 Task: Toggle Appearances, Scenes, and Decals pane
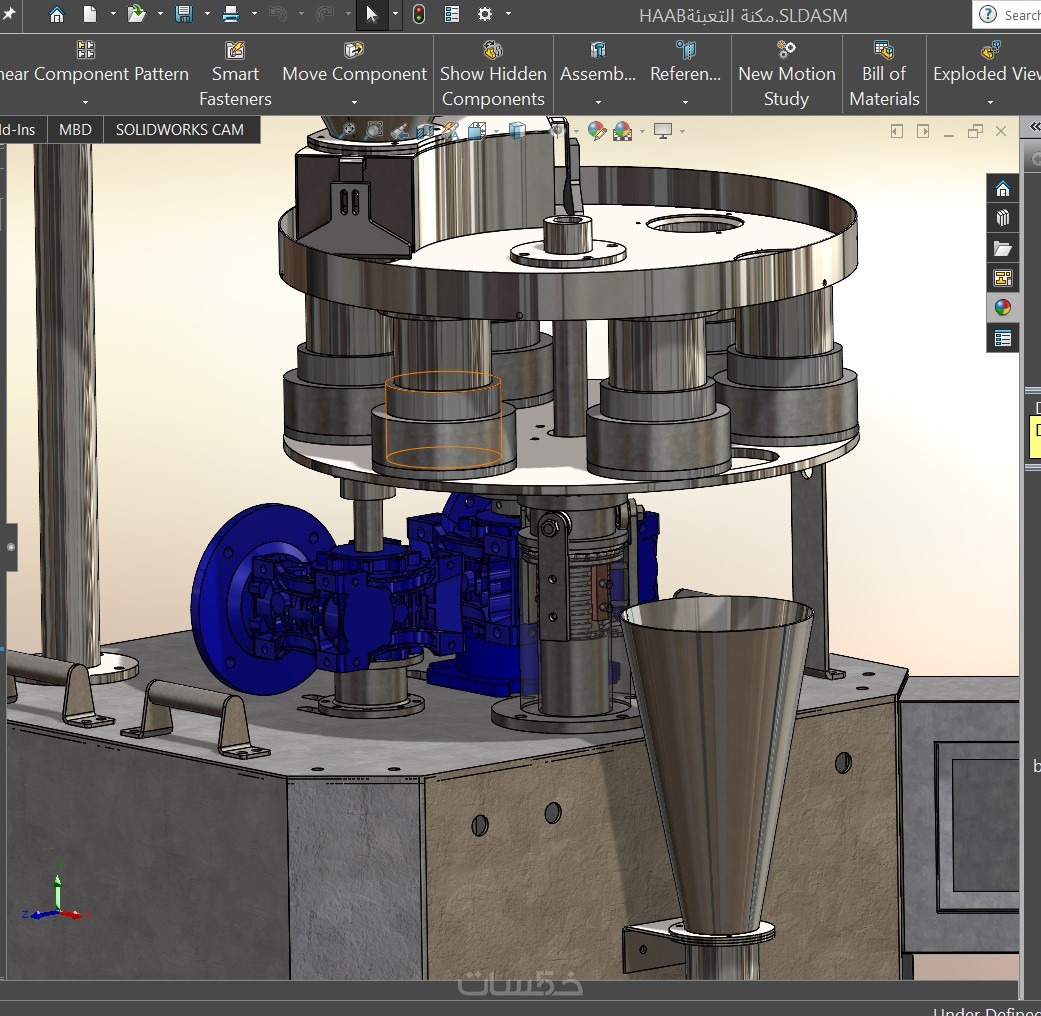pos(1003,308)
